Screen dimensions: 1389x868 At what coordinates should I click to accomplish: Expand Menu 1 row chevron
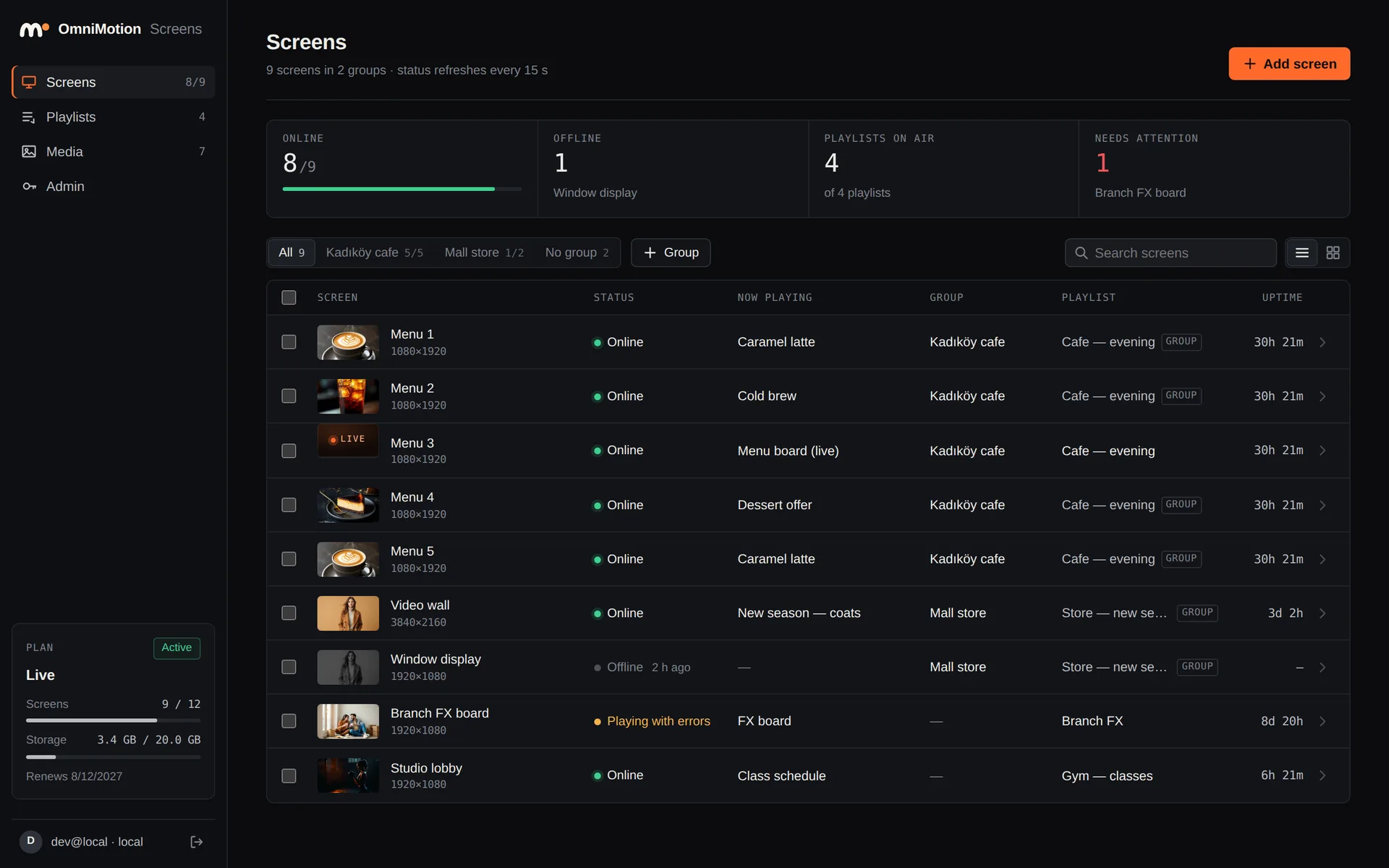click(x=1322, y=342)
